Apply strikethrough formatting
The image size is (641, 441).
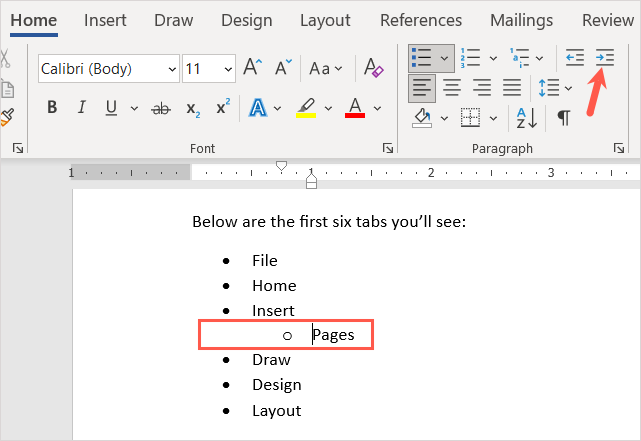pyautogui.click(x=160, y=108)
